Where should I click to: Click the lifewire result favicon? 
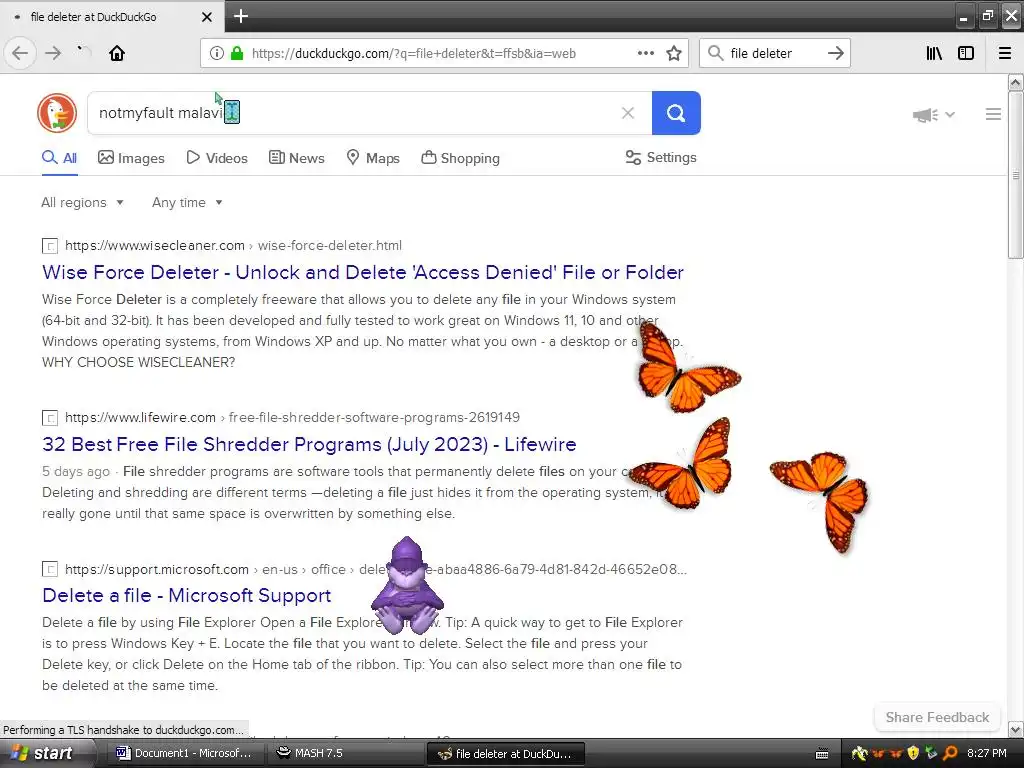click(x=50, y=418)
